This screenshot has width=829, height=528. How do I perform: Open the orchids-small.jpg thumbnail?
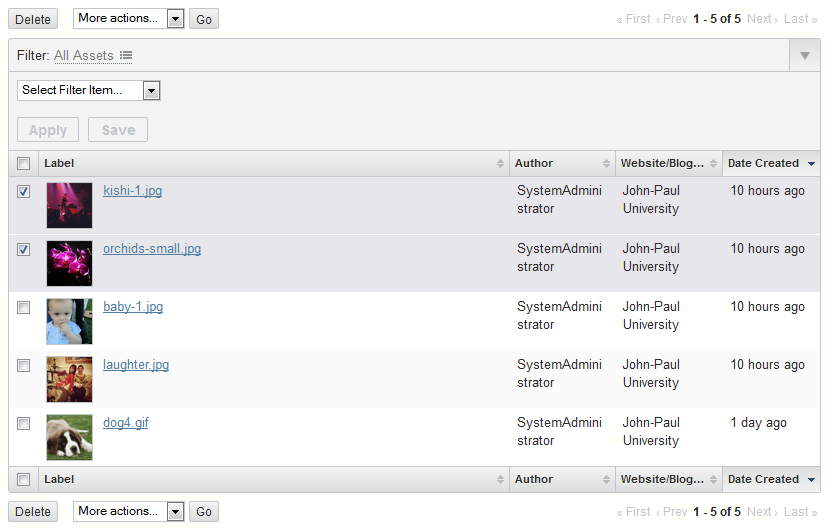tap(69, 263)
